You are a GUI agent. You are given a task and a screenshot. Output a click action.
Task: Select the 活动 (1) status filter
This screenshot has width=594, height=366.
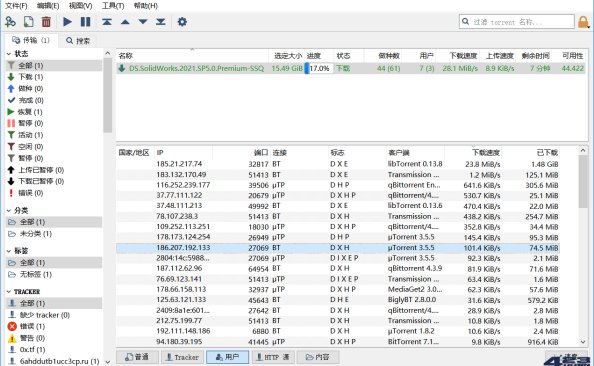pos(54,135)
